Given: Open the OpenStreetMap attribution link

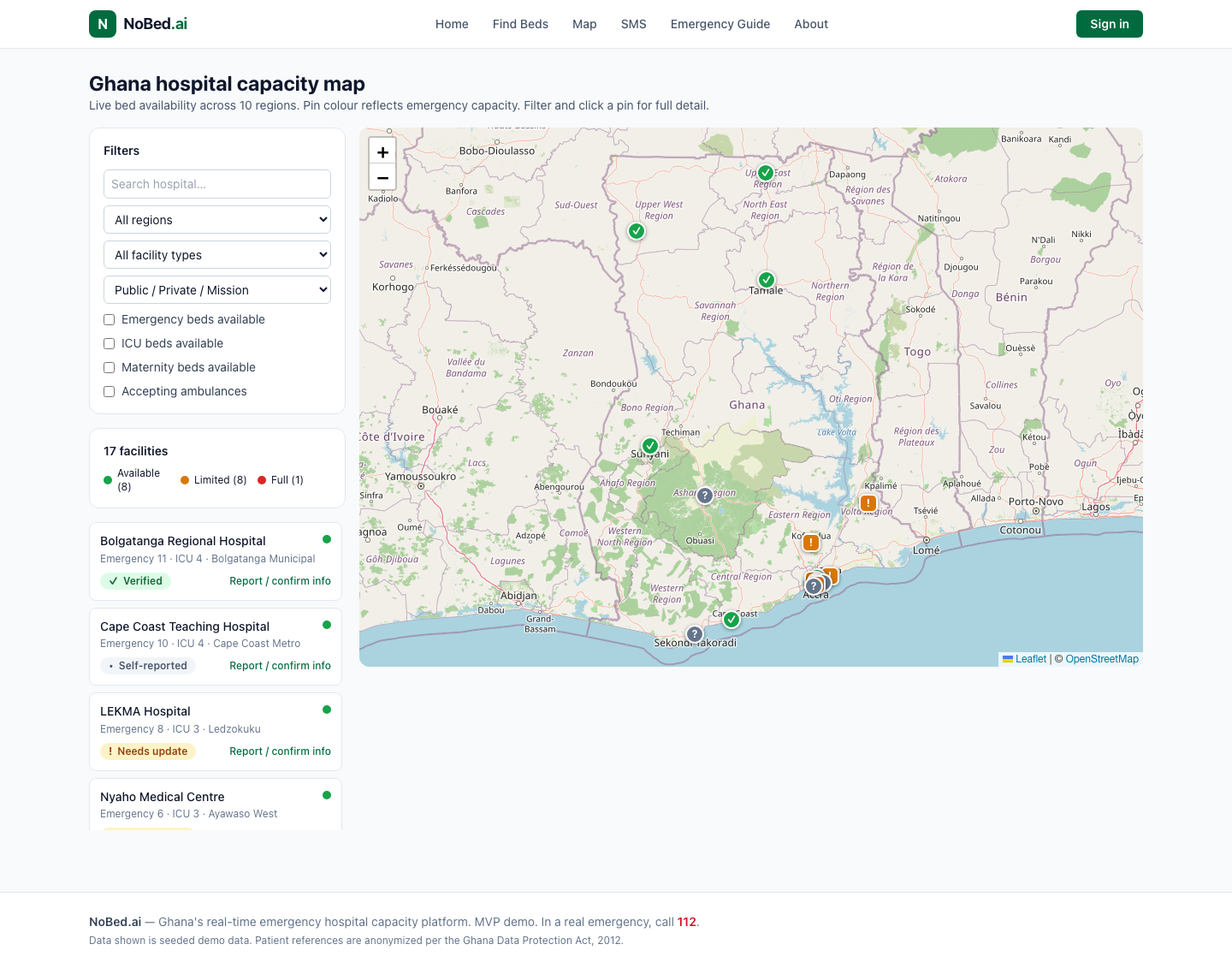Looking at the screenshot, I should point(1102,659).
